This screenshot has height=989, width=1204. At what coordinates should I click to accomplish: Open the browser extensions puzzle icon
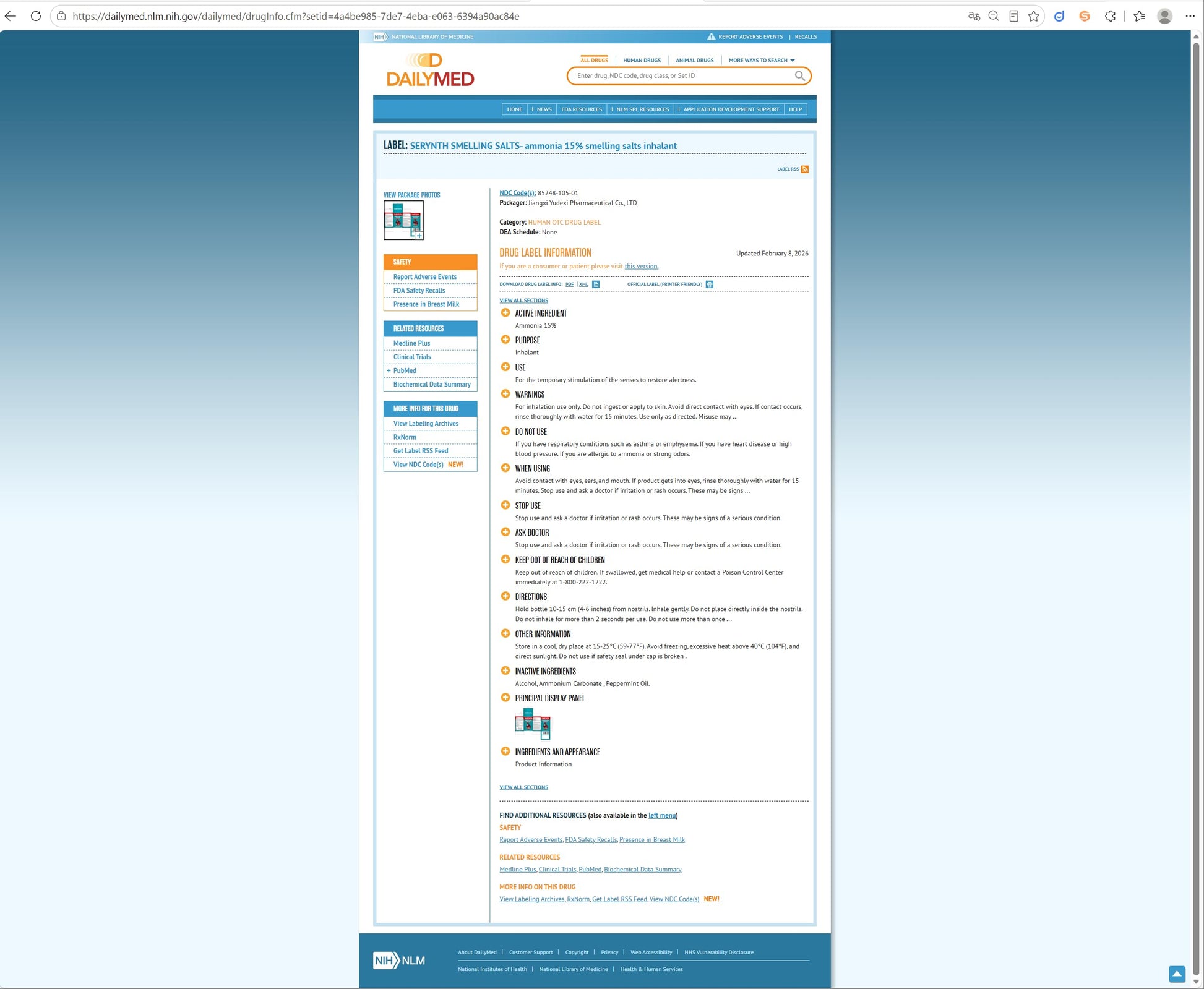coord(1111,16)
